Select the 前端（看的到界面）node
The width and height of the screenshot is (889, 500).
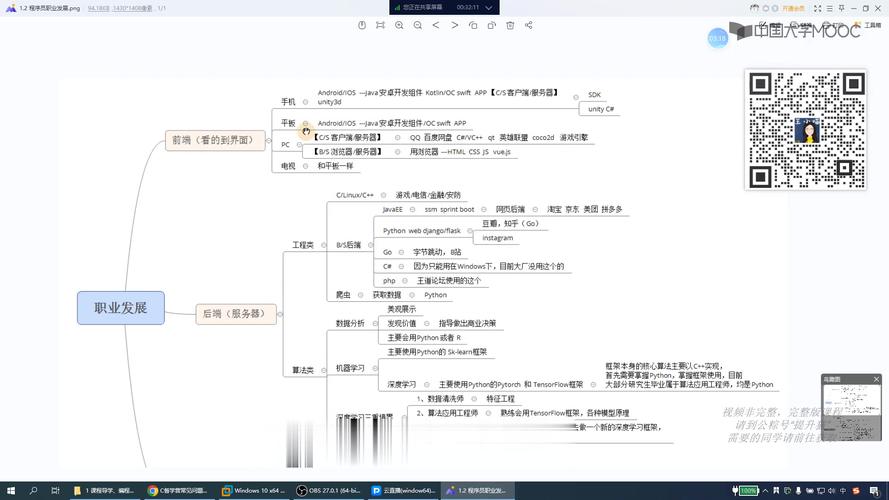(x=215, y=140)
